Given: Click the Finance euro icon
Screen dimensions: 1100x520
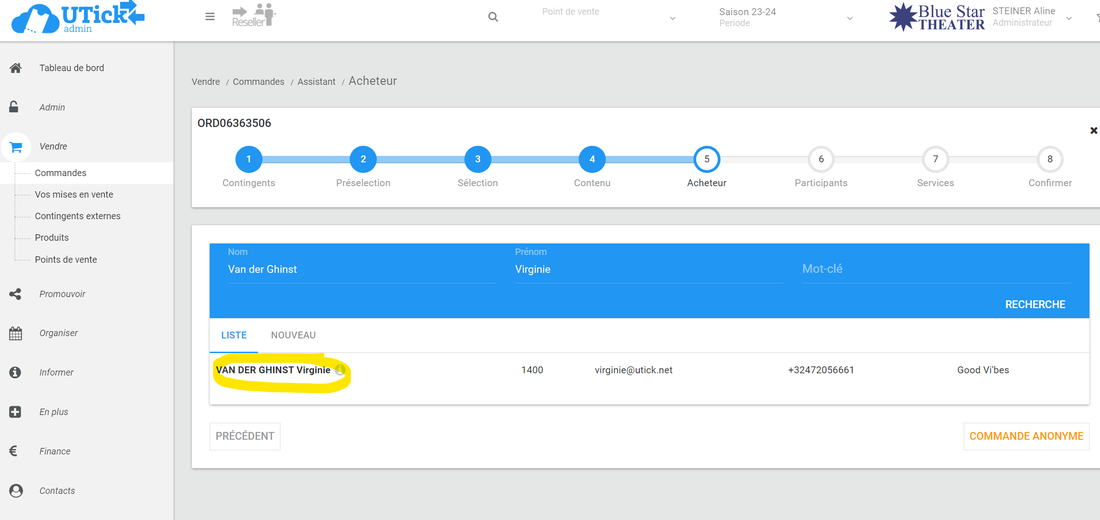Looking at the screenshot, I should coord(15,451).
